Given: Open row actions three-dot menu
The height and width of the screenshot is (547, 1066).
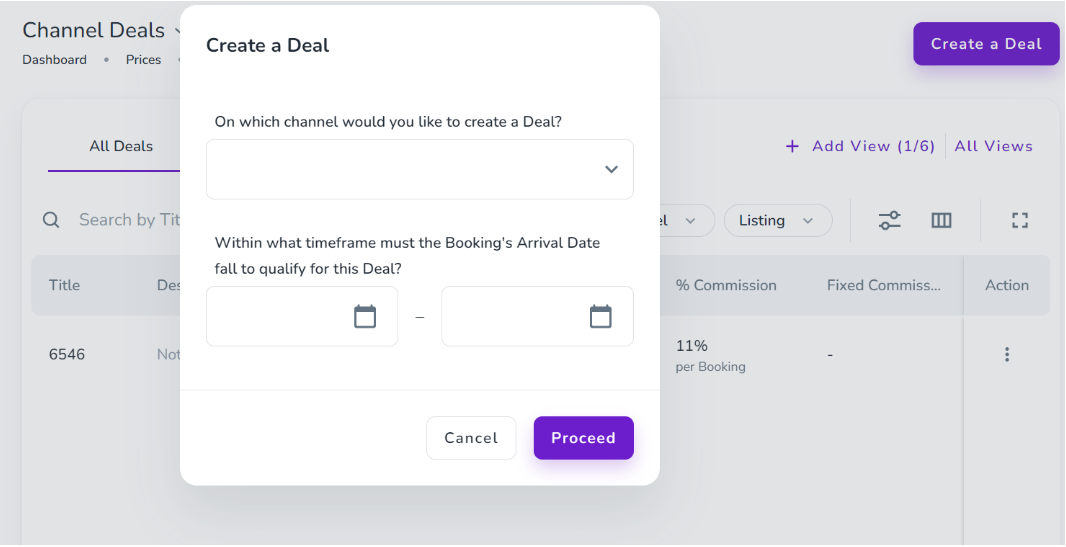Looking at the screenshot, I should pyautogui.click(x=1006, y=354).
